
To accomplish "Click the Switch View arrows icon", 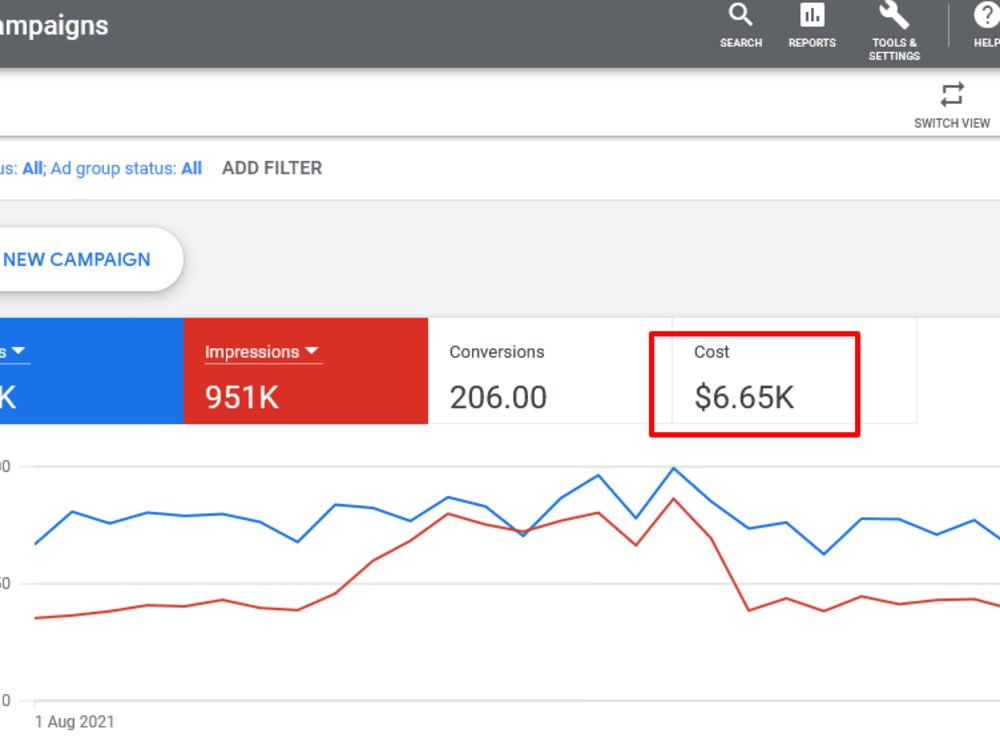I will tap(952, 95).
